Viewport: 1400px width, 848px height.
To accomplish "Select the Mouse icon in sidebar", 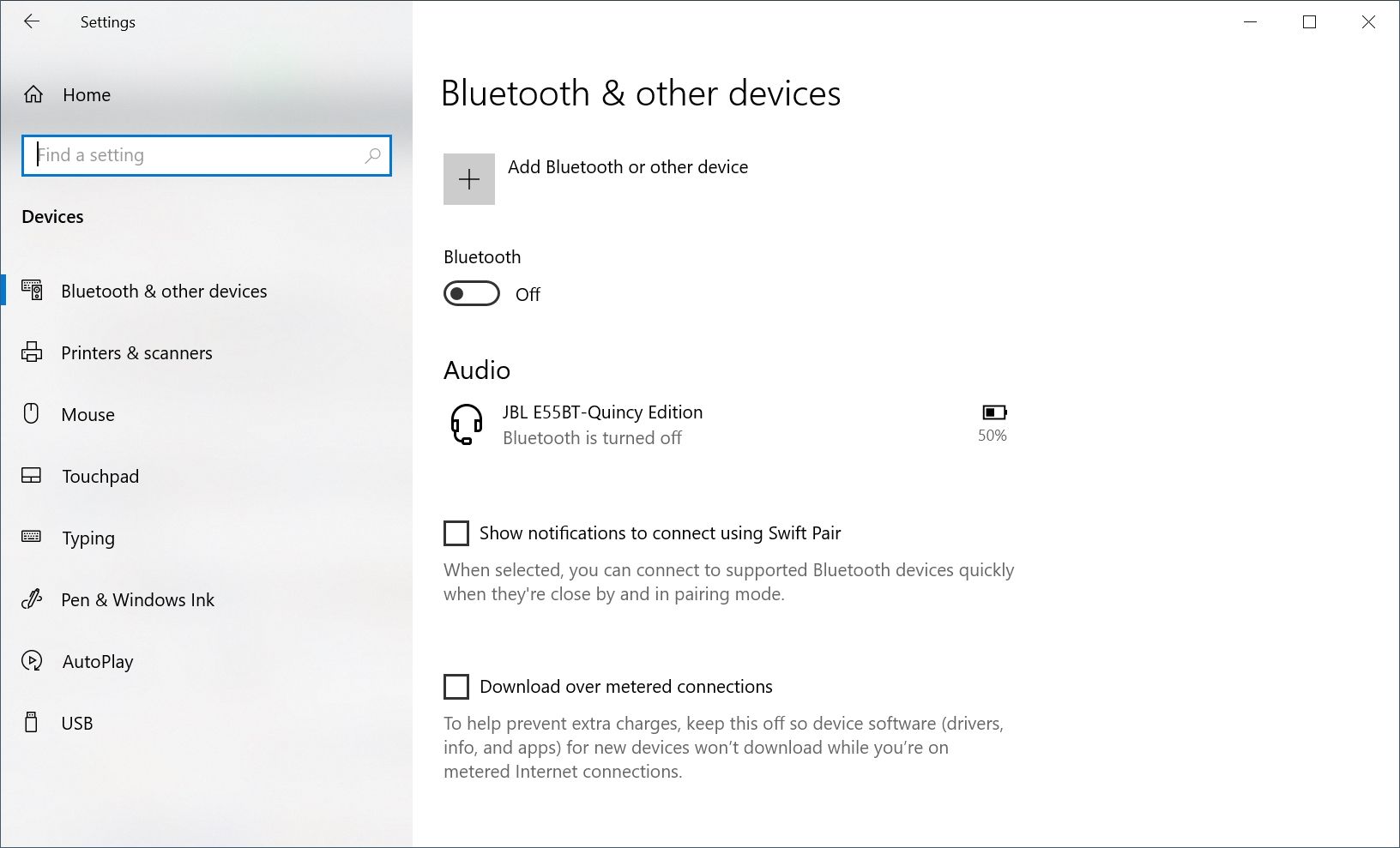I will coord(33,414).
